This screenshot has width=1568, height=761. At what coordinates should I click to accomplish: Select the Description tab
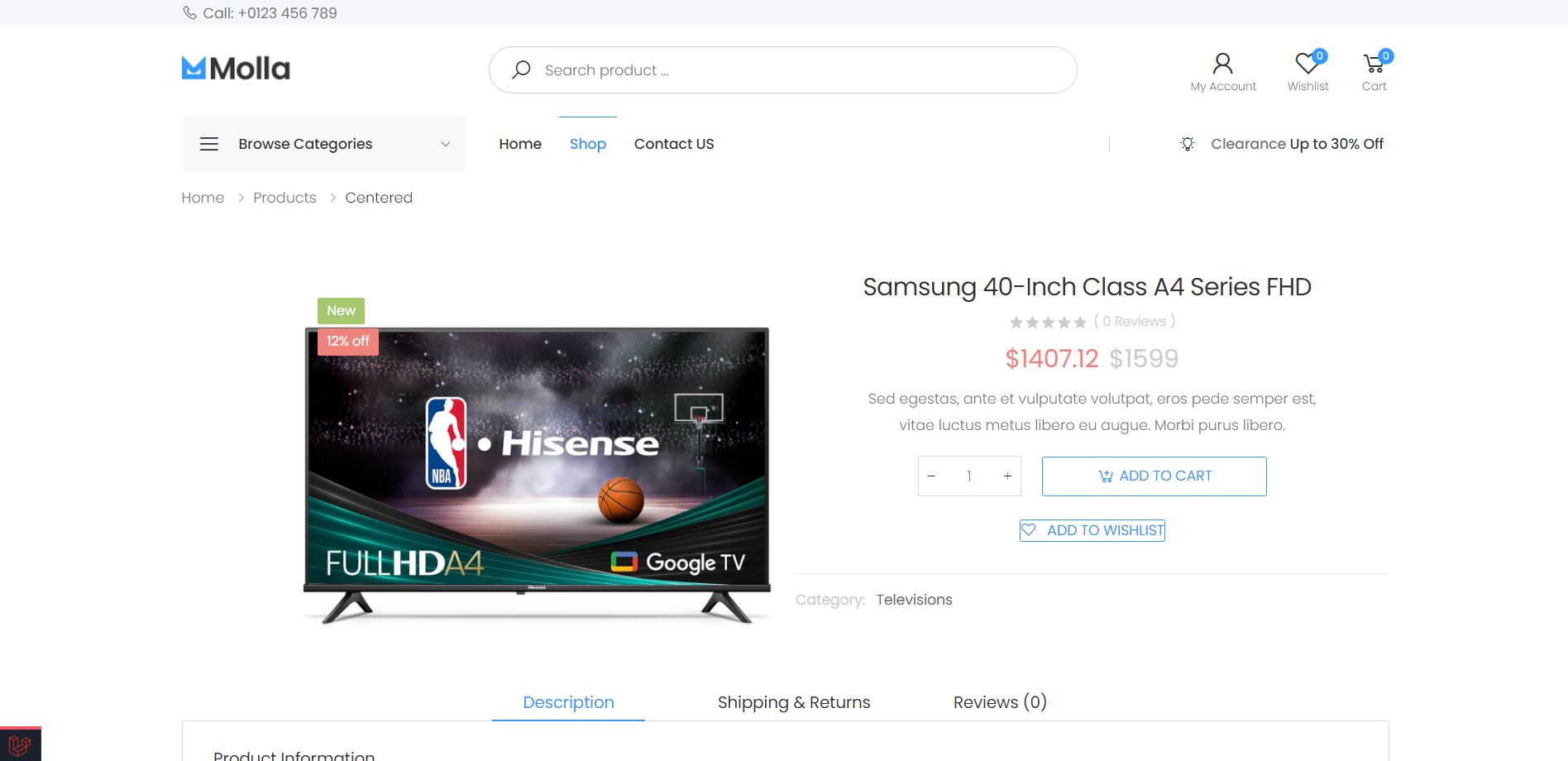(568, 702)
